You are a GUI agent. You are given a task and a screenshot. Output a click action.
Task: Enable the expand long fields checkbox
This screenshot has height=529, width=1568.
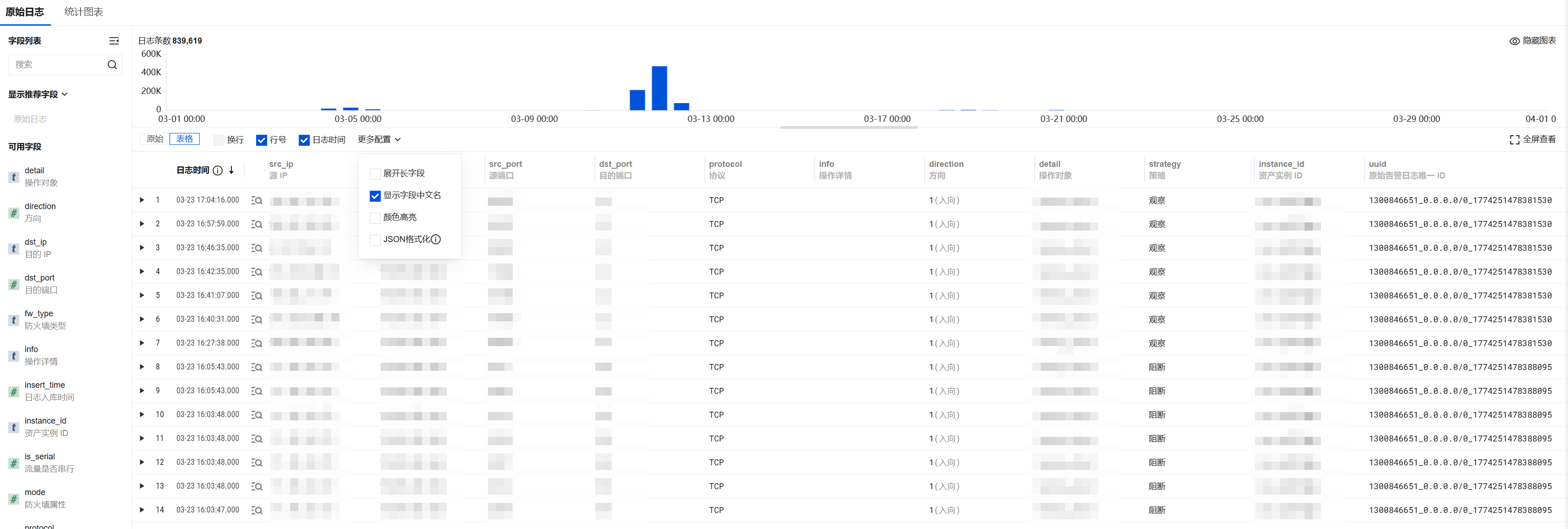(x=375, y=174)
